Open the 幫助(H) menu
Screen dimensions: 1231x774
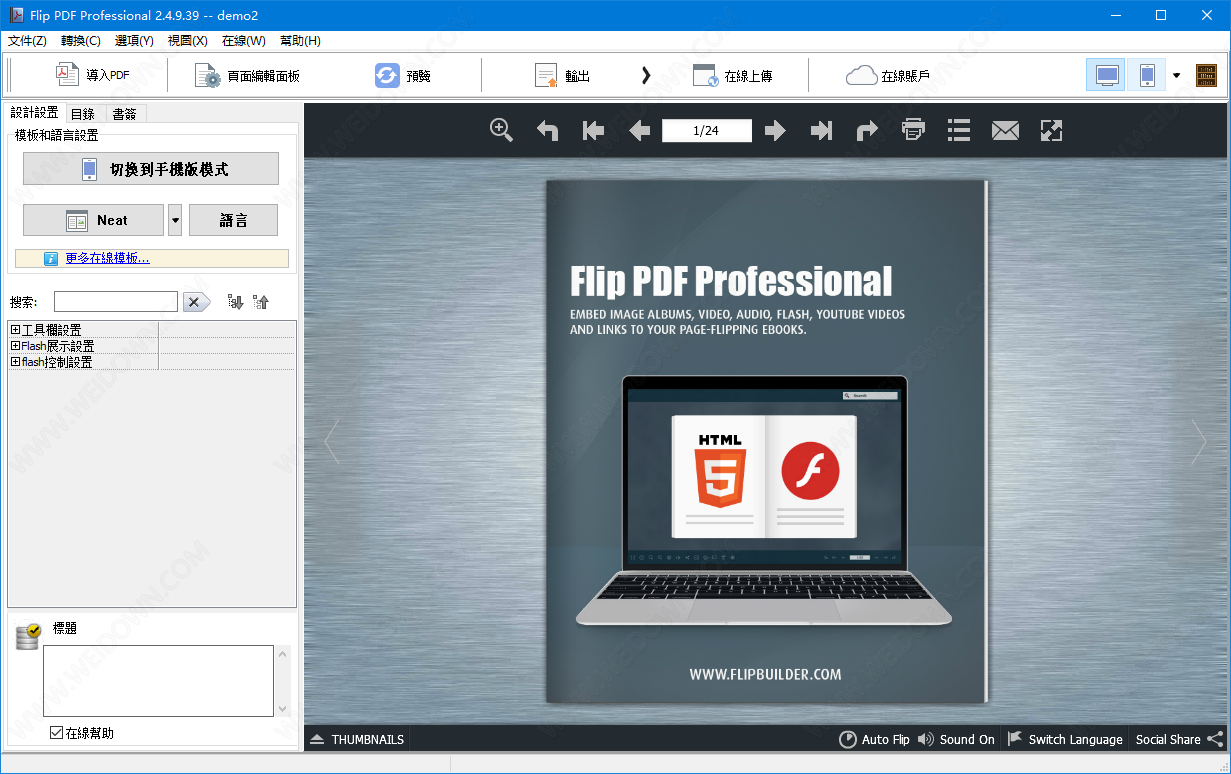click(300, 41)
